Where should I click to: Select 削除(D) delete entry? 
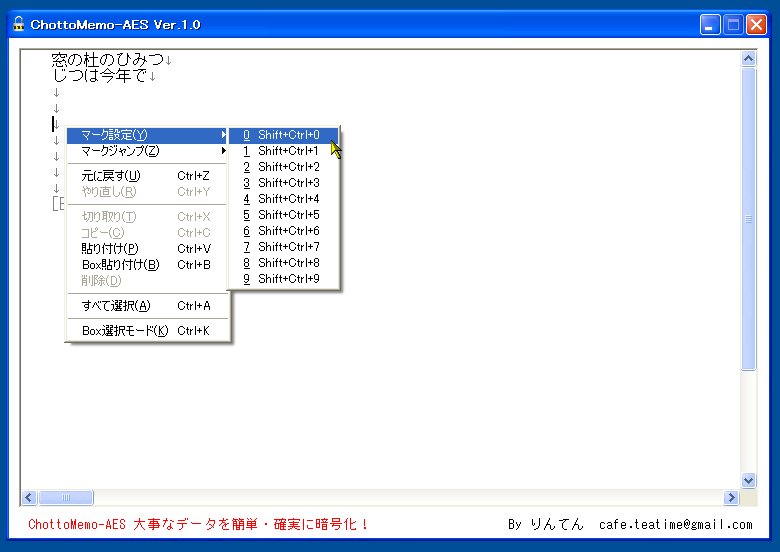click(147, 280)
